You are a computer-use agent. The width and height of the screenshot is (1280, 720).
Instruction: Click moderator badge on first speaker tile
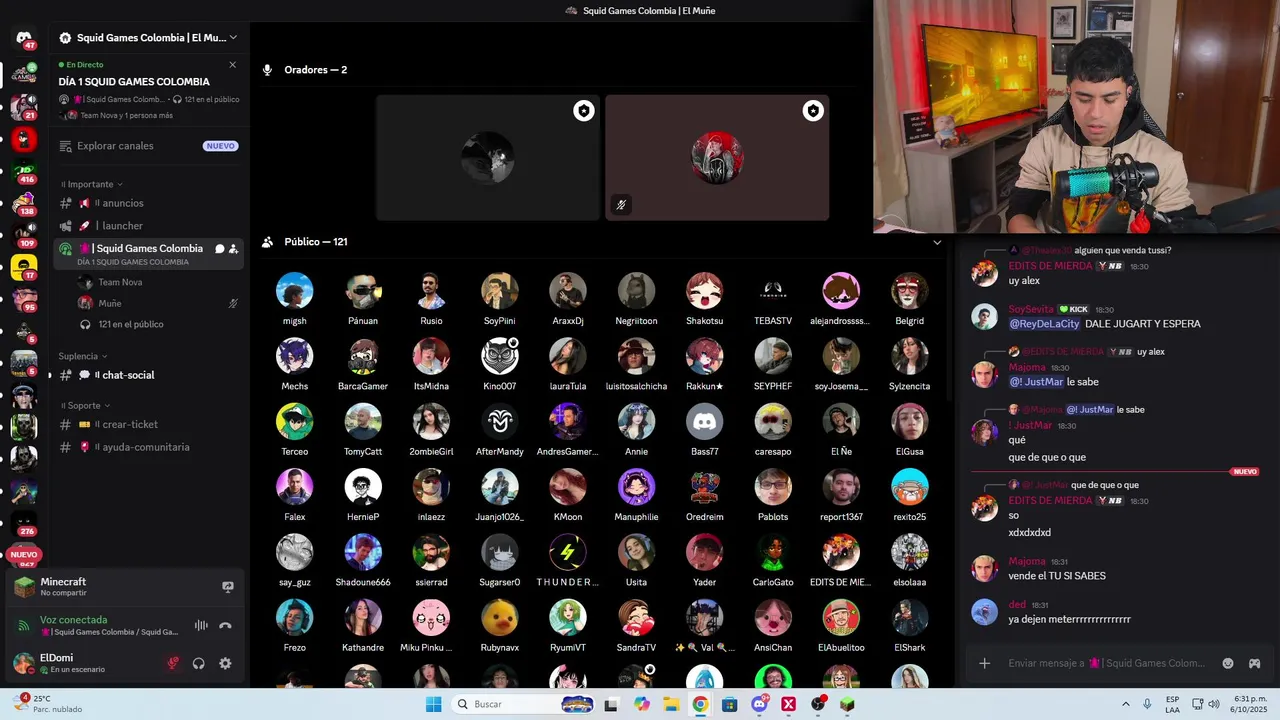click(584, 111)
